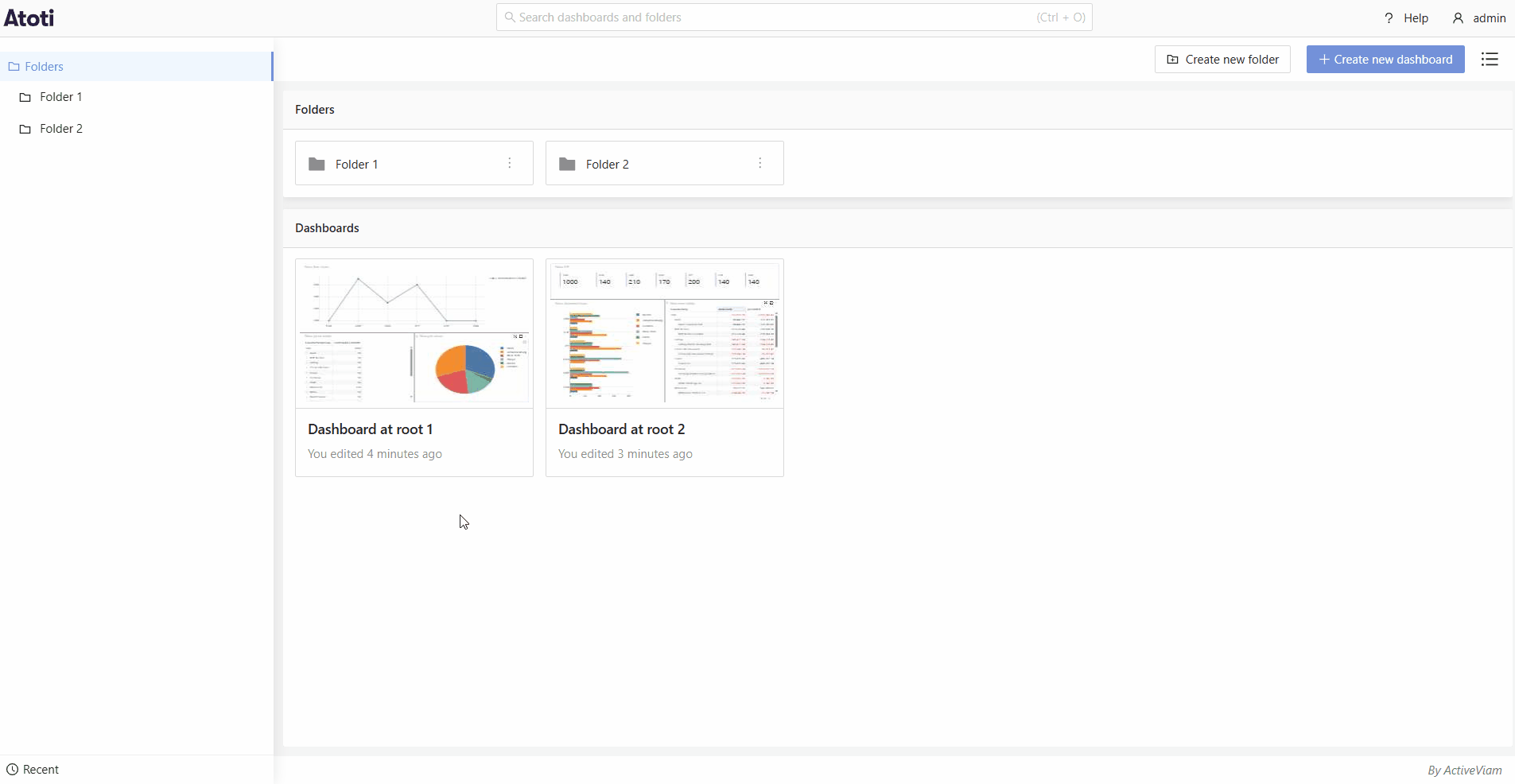The image size is (1515, 784).
Task: Switch to list view of dashboards
Action: pyautogui.click(x=1491, y=59)
